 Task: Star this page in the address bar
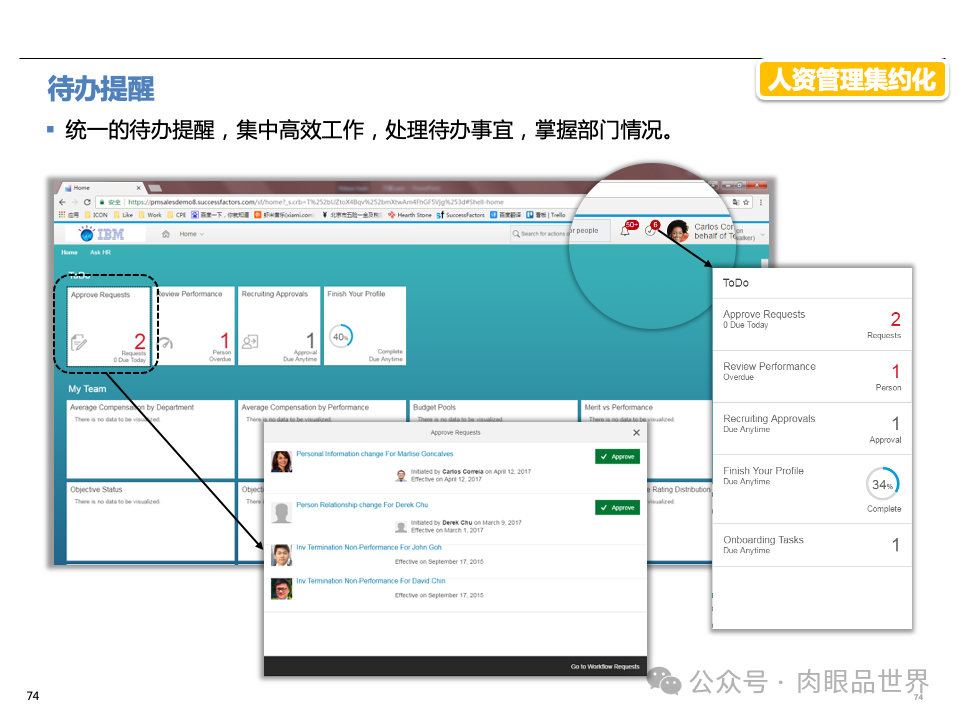coord(746,202)
